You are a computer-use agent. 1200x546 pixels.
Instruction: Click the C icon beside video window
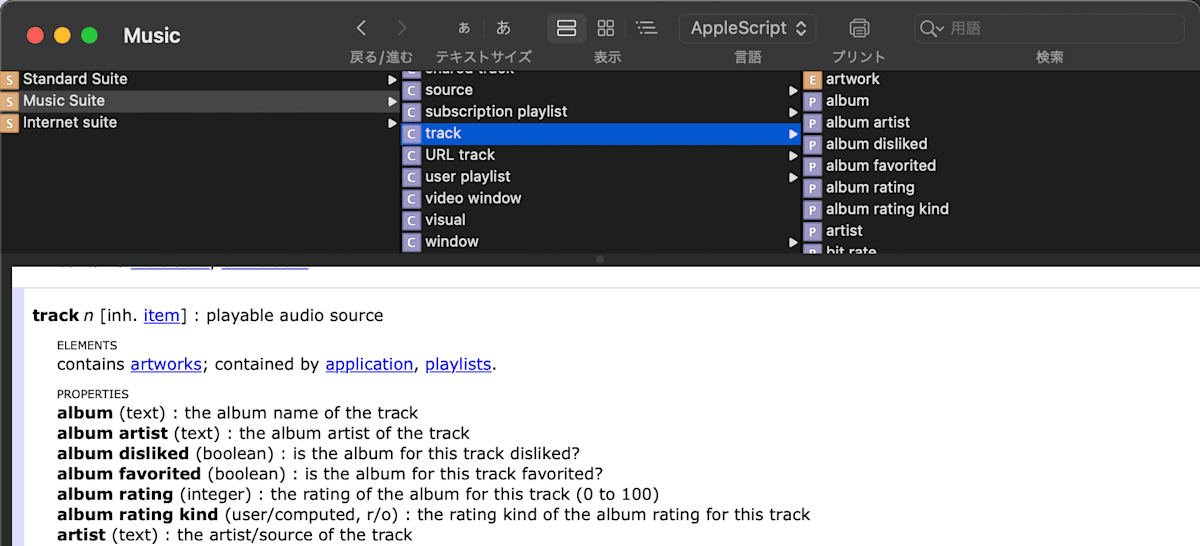pyautogui.click(x=412, y=199)
